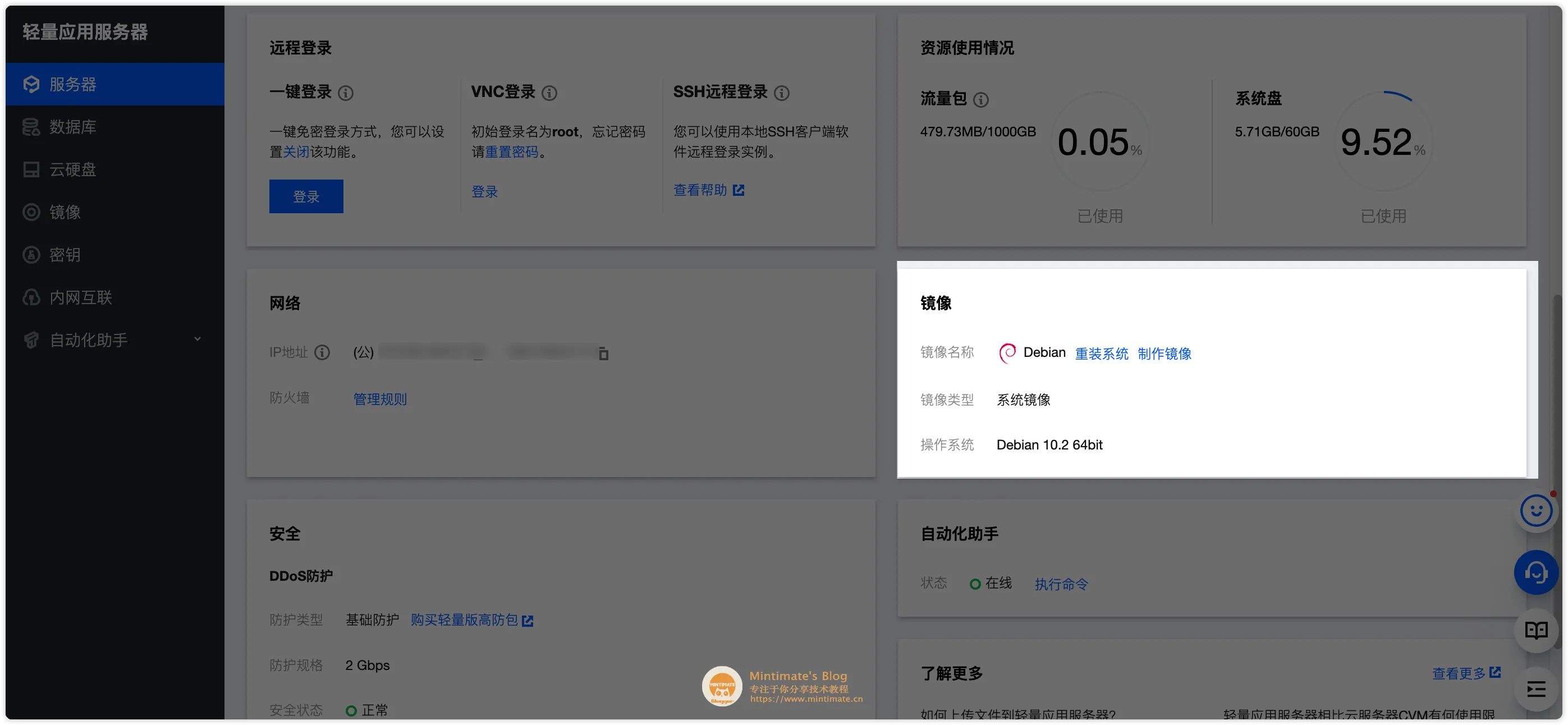Copy the IP address with copy icon

pos(603,353)
